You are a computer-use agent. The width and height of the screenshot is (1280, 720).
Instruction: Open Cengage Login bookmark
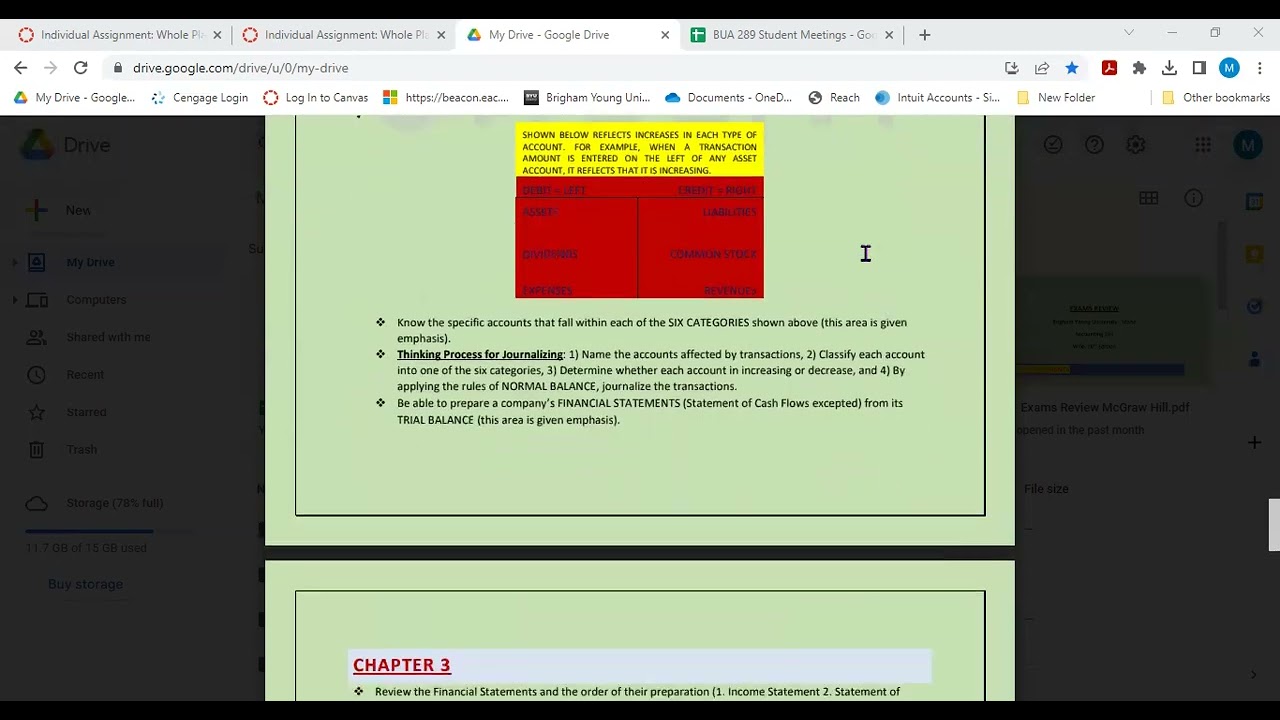coord(199,98)
